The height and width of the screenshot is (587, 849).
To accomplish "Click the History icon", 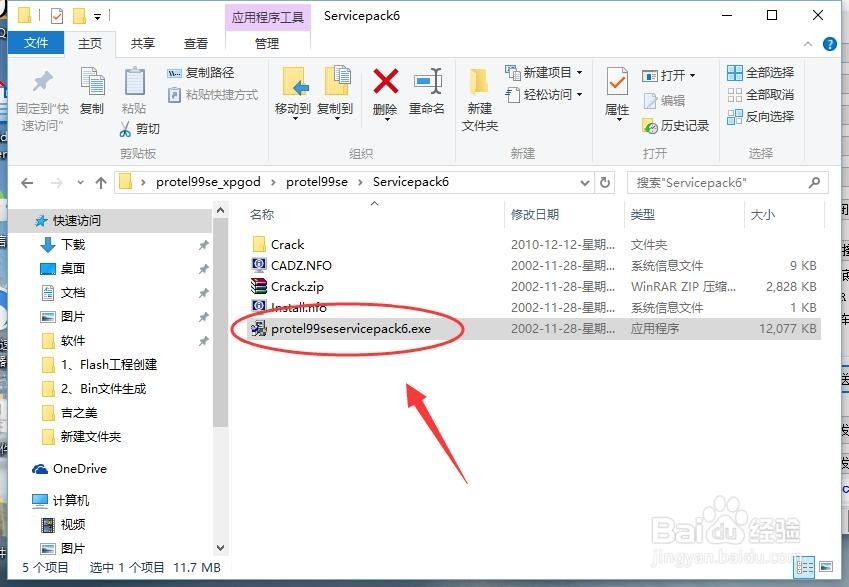I will [x=649, y=126].
